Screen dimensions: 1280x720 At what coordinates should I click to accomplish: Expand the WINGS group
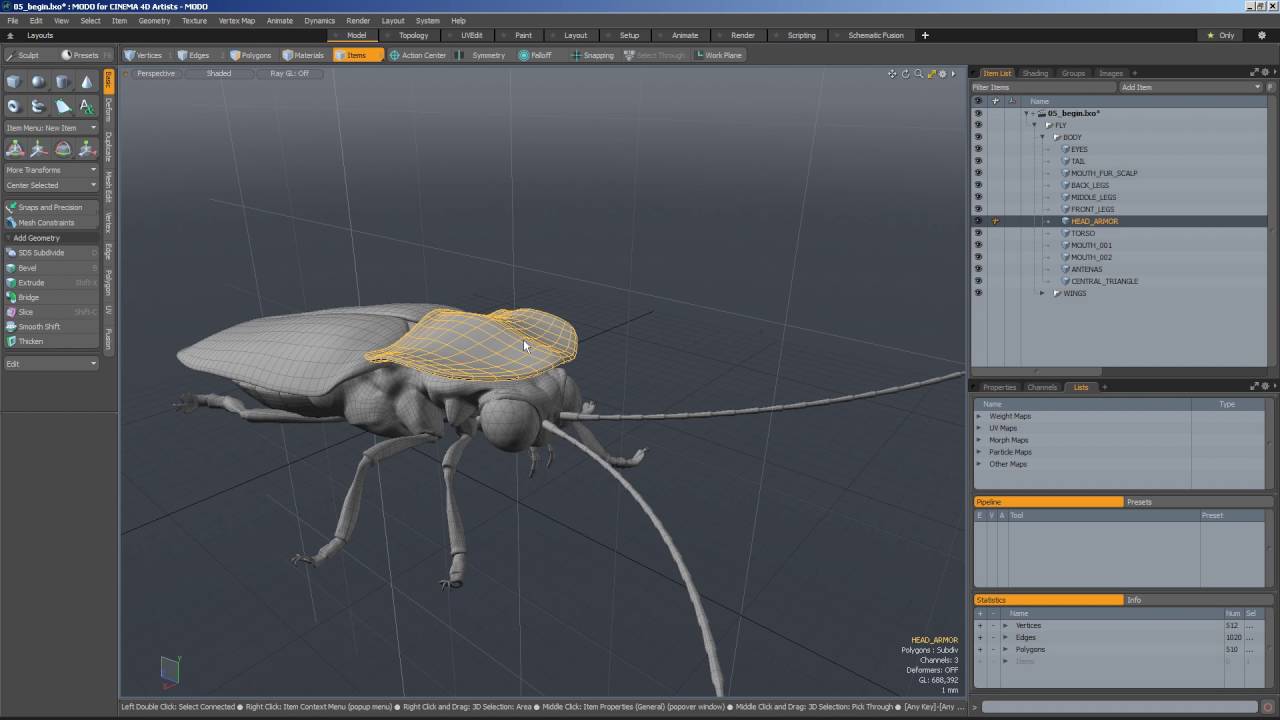tap(1042, 293)
